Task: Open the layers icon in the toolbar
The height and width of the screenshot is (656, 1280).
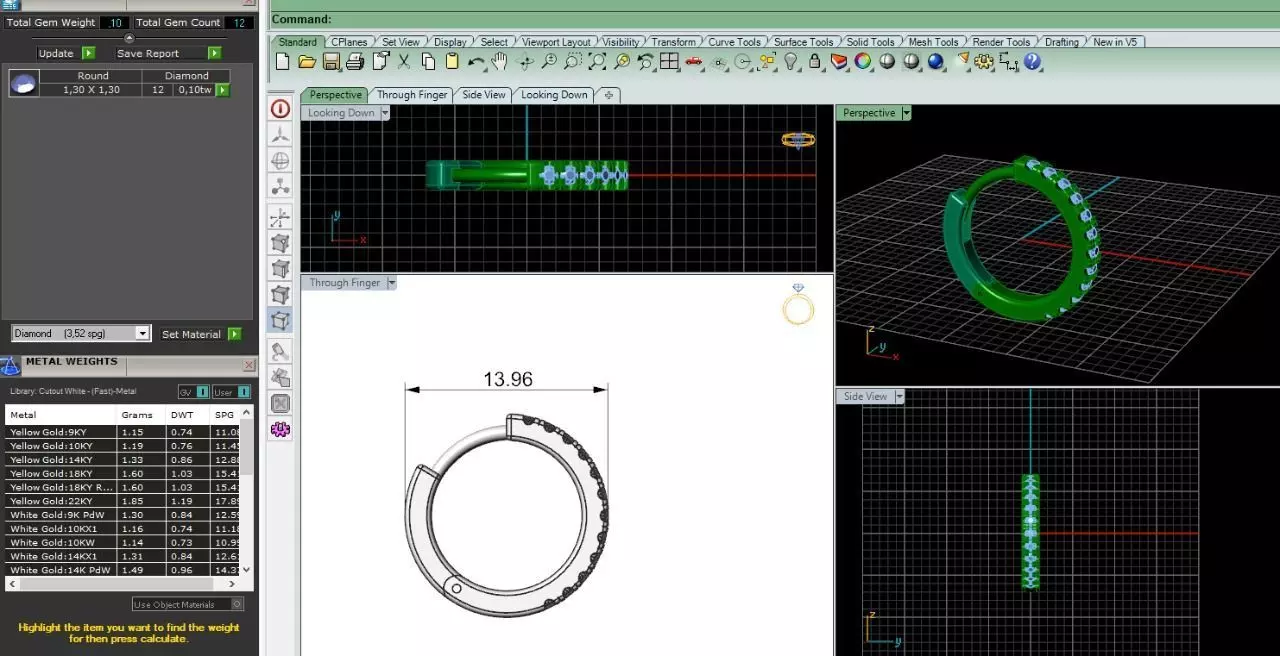Action: pyautogui.click(x=839, y=62)
